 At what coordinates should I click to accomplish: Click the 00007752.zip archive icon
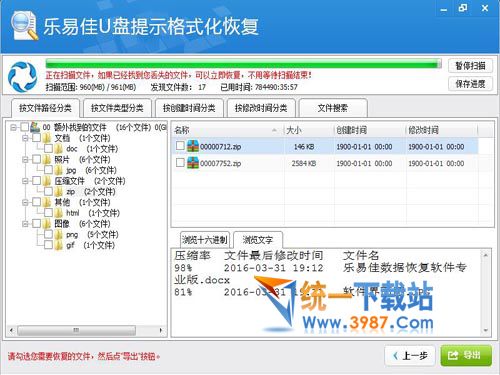(x=193, y=163)
